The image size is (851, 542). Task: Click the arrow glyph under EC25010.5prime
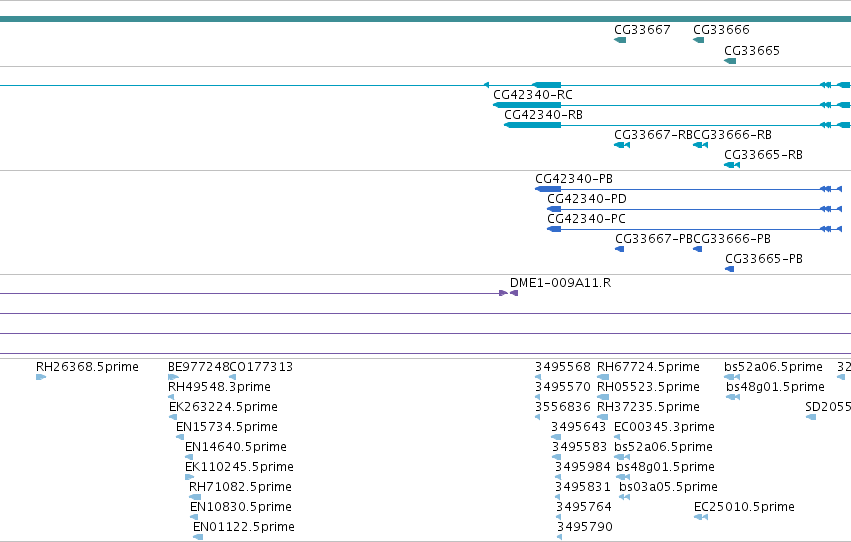701,517
